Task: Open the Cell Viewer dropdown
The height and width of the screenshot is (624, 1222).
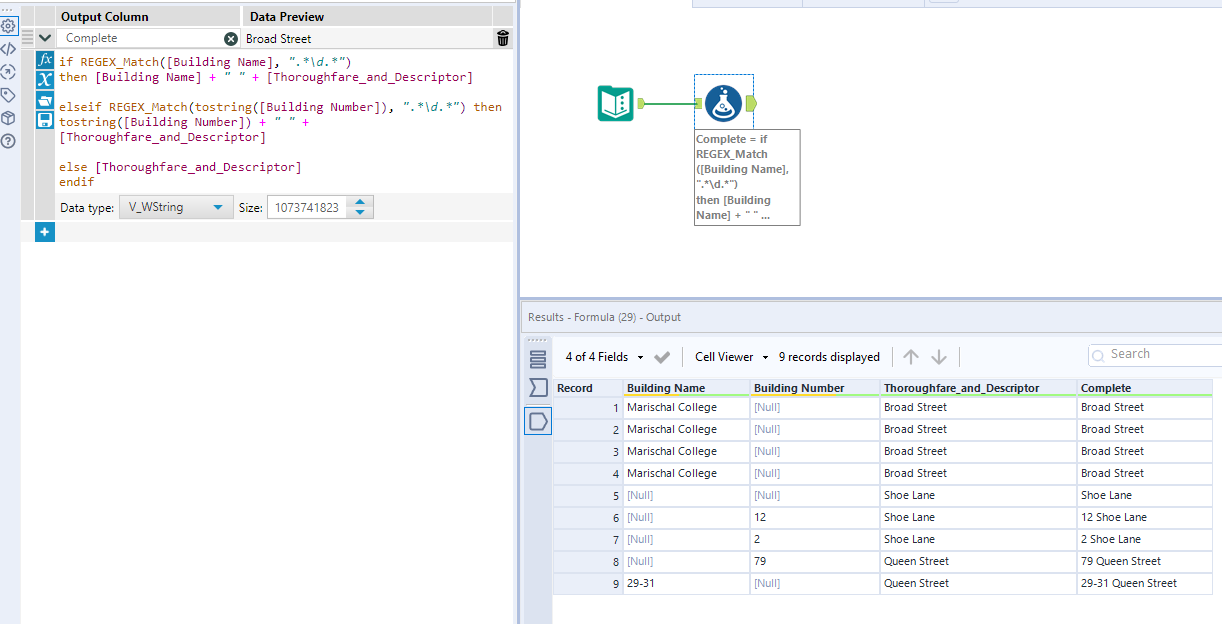Action: pos(731,357)
